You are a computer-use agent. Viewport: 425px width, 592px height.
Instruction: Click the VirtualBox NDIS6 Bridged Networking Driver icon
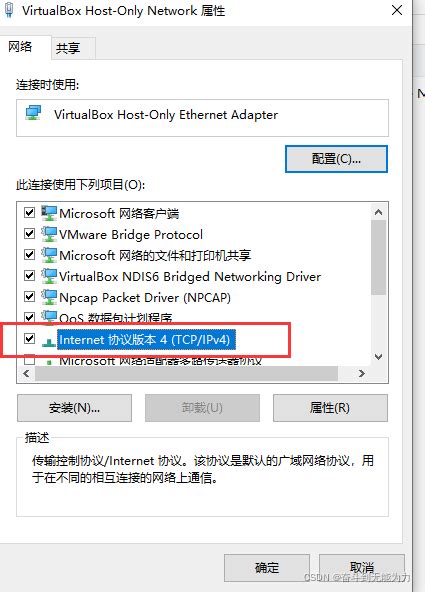pos(49,276)
